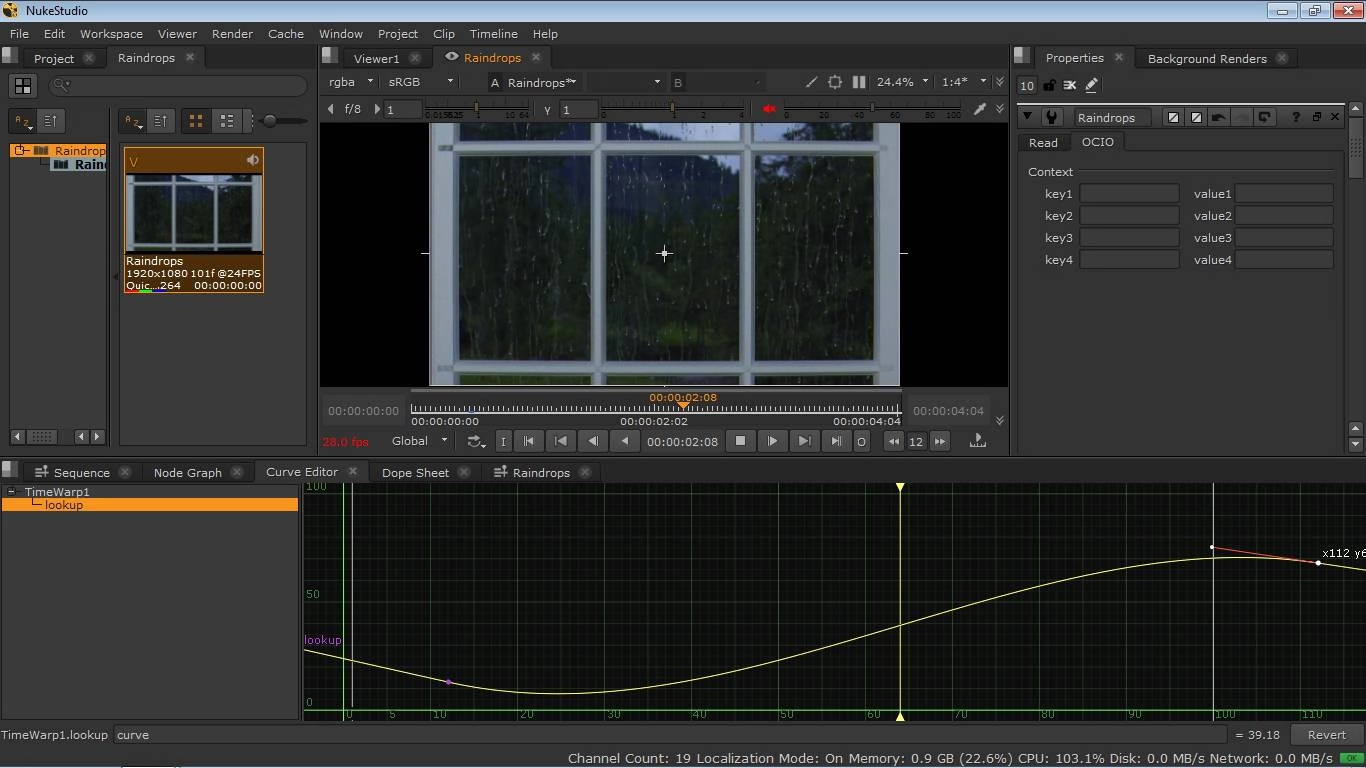The width and height of the screenshot is (1366, 768).
Task: Select the lookup curve entry
Action: 150,505
